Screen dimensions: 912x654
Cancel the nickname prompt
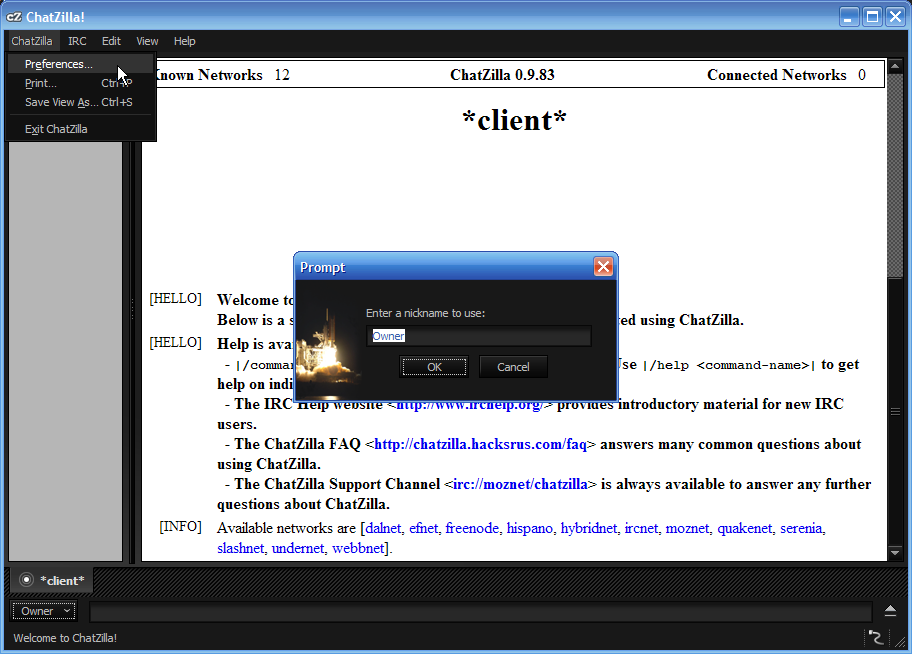(x=513, y=367)
